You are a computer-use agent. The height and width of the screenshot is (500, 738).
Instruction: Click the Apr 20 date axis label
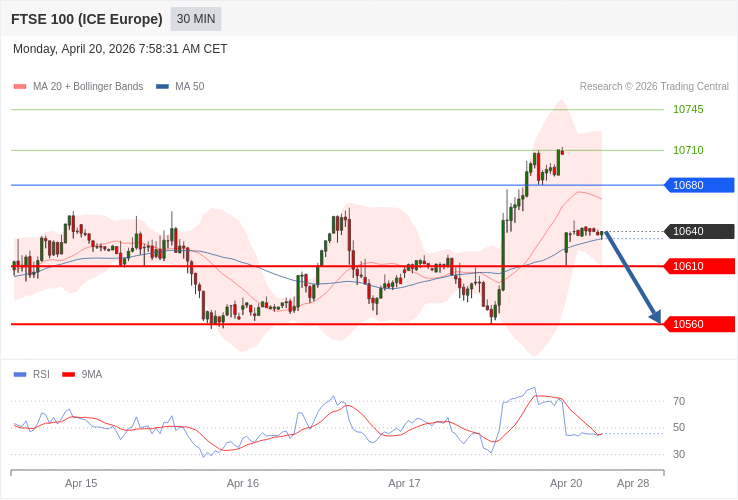click(x=566, y=484)
